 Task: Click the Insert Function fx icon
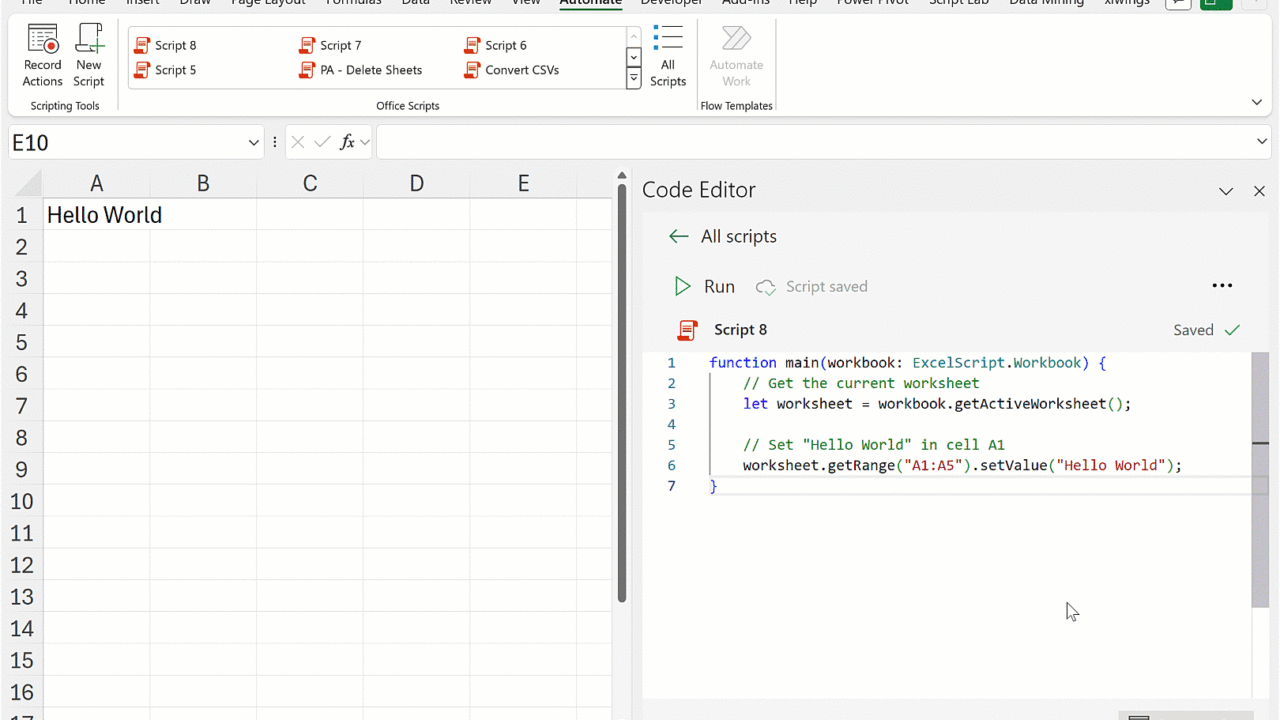[x=348, y=143]
